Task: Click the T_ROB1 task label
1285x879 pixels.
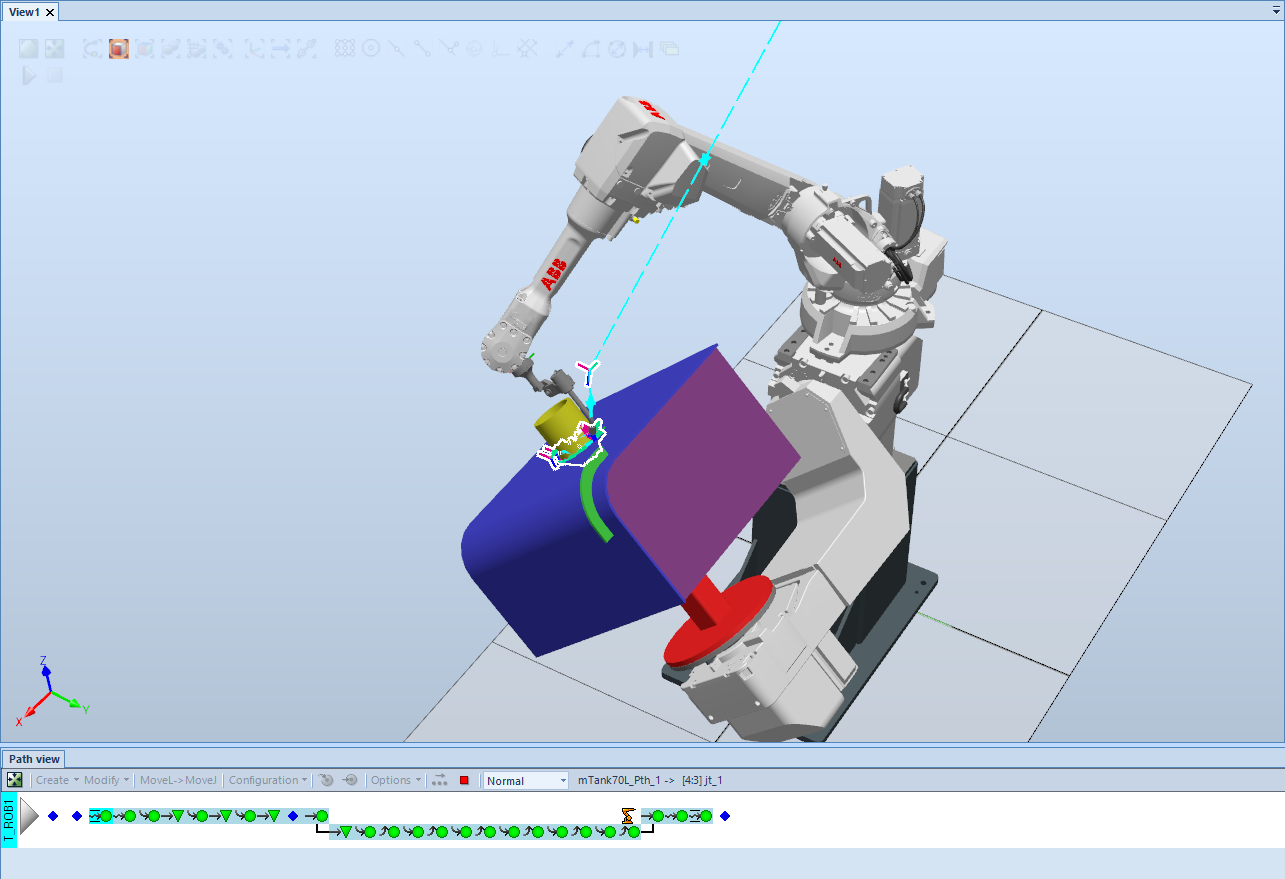Action: tap(9, 820)
